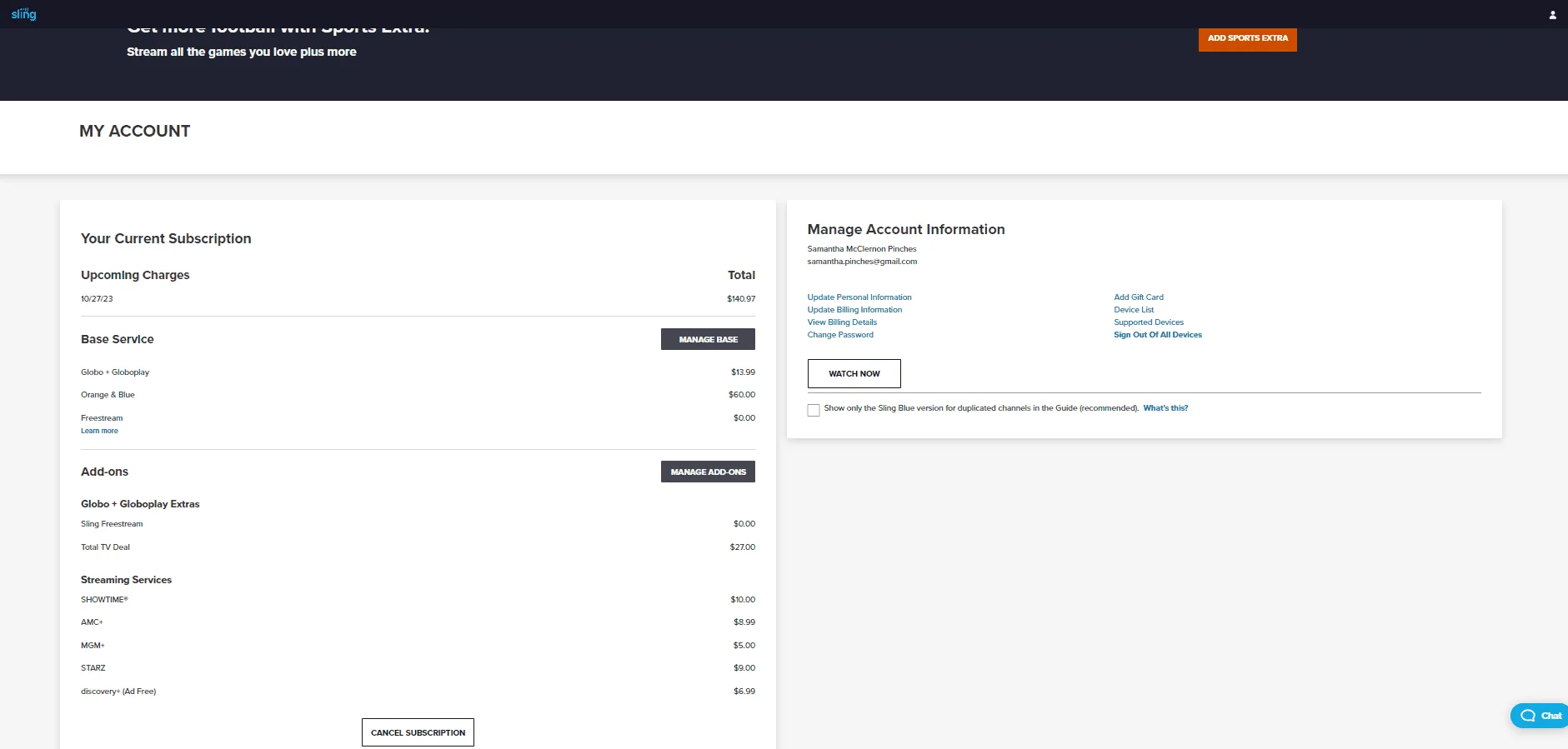Click the Add Sports Extra button
Screen dimensions: 1568x749
tap(1247, 38)
